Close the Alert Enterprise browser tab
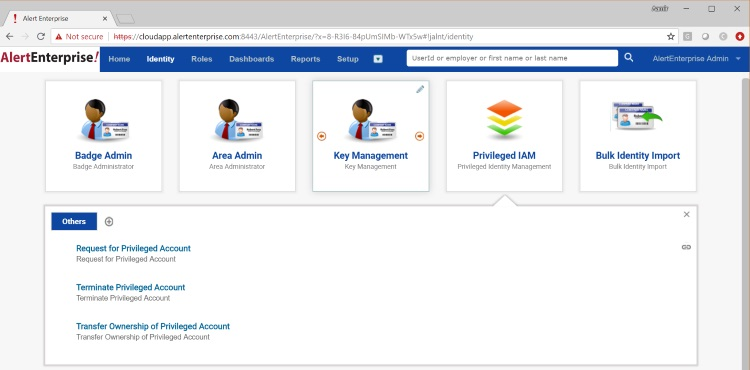Screen dimensions: 750x370 coord(105,19)
